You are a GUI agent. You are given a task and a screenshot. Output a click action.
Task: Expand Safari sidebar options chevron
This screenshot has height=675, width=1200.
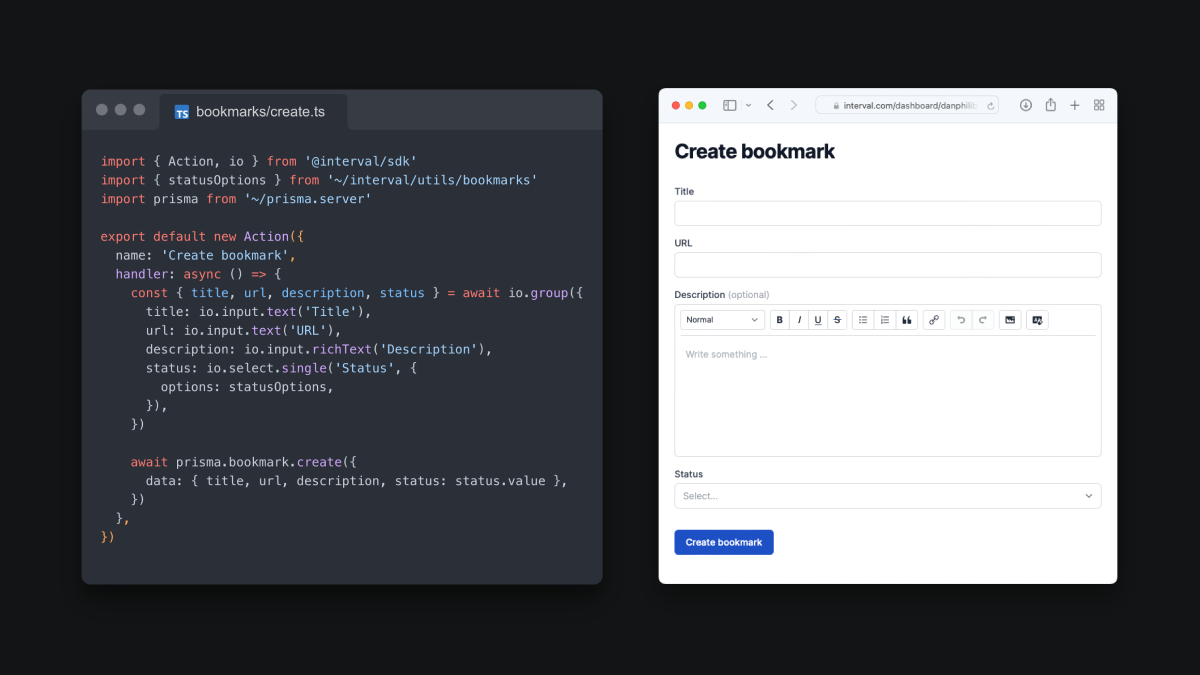click(x=748, y=105)
